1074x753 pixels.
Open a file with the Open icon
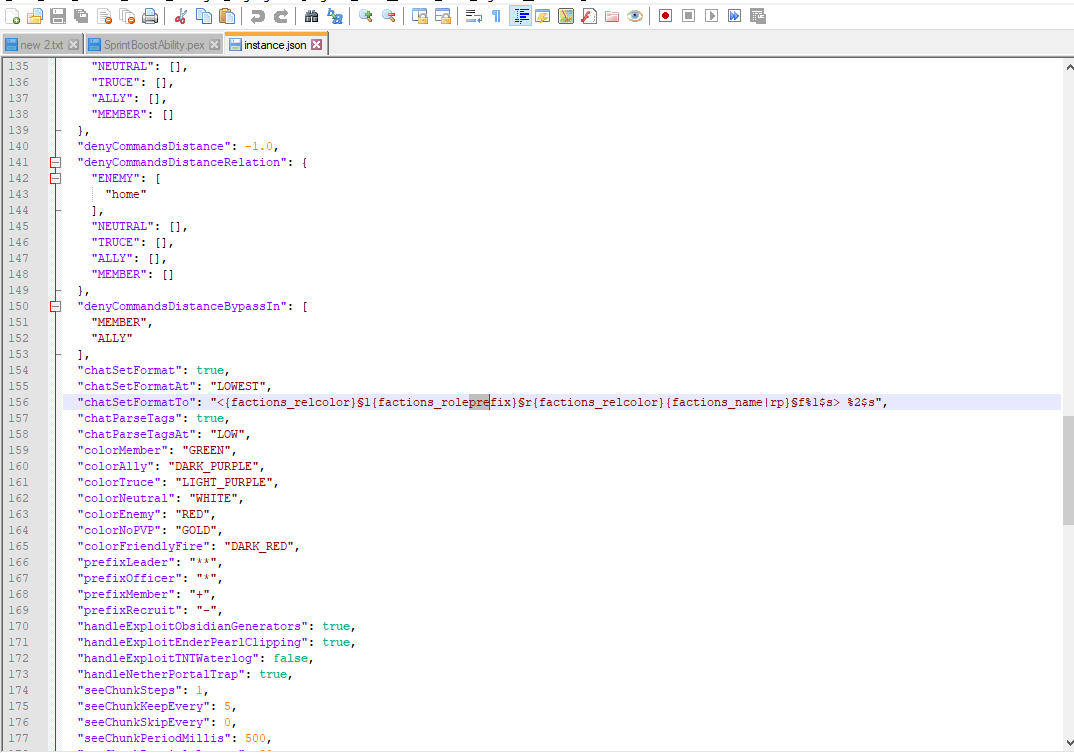(35, 16)
